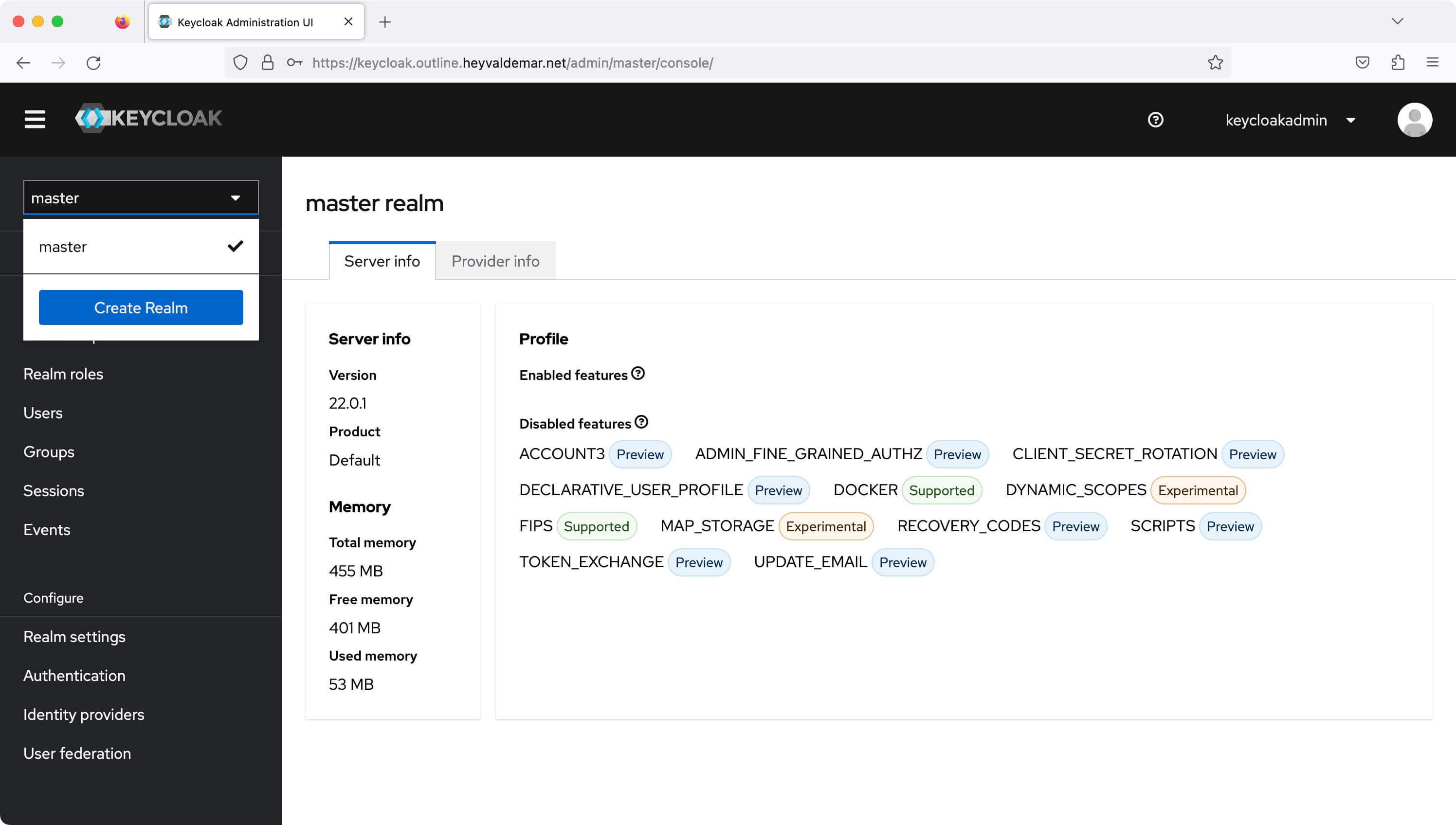Select the master realm from dropdown

[140, 247]
